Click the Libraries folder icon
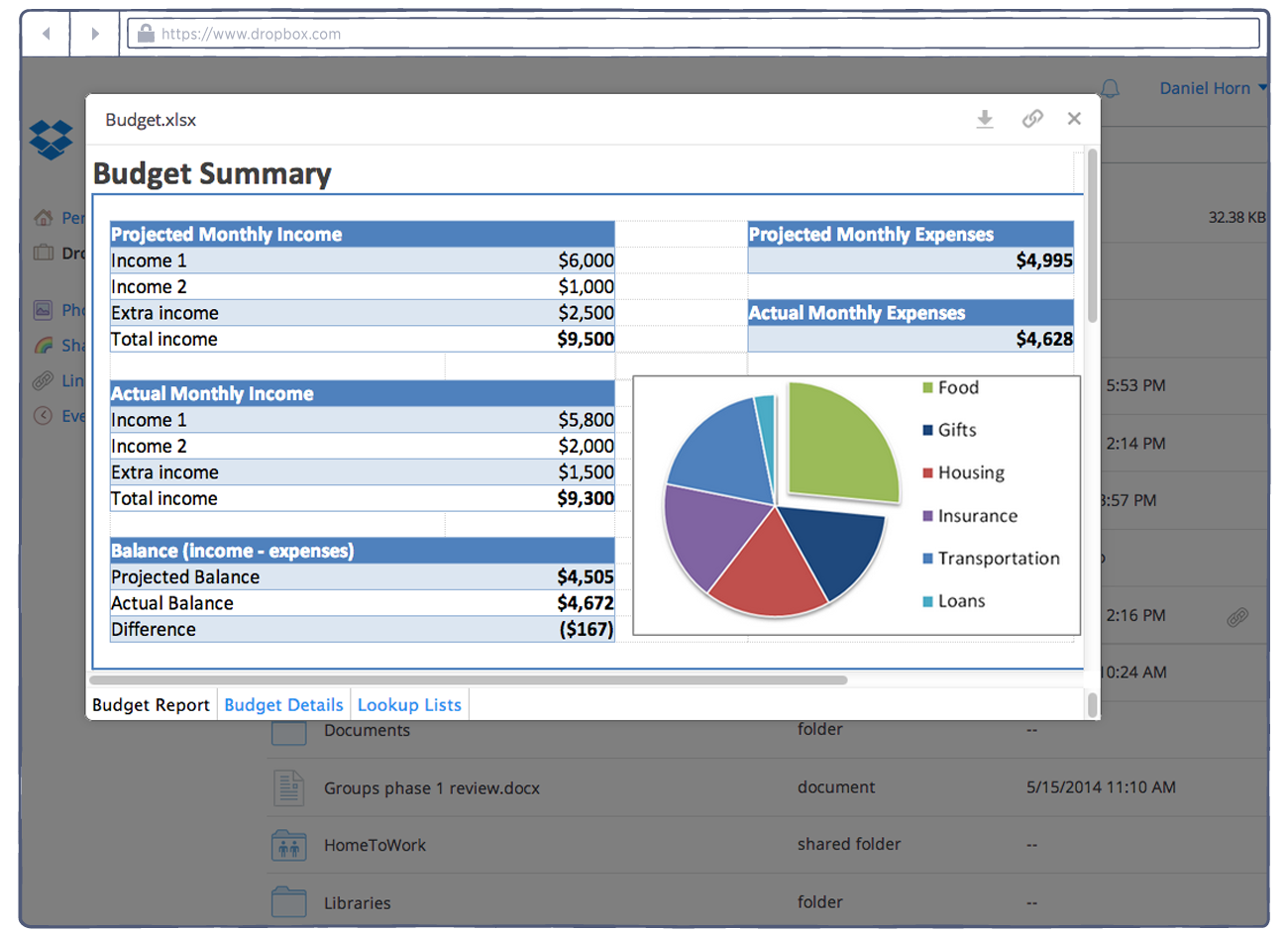1288x934 pixels. [x=288, y=902]
